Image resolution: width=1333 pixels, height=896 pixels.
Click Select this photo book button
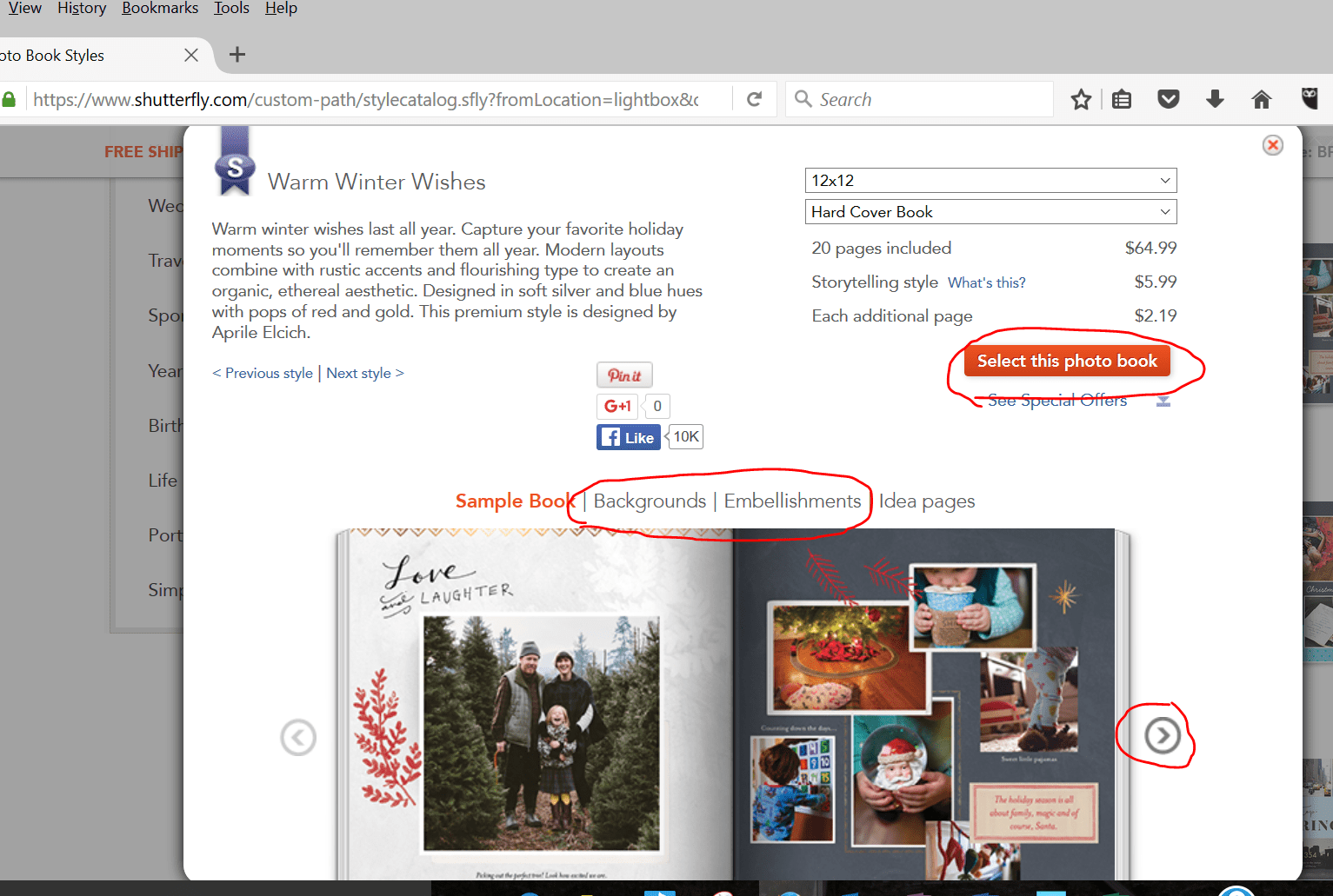(x=1067, y=361)
